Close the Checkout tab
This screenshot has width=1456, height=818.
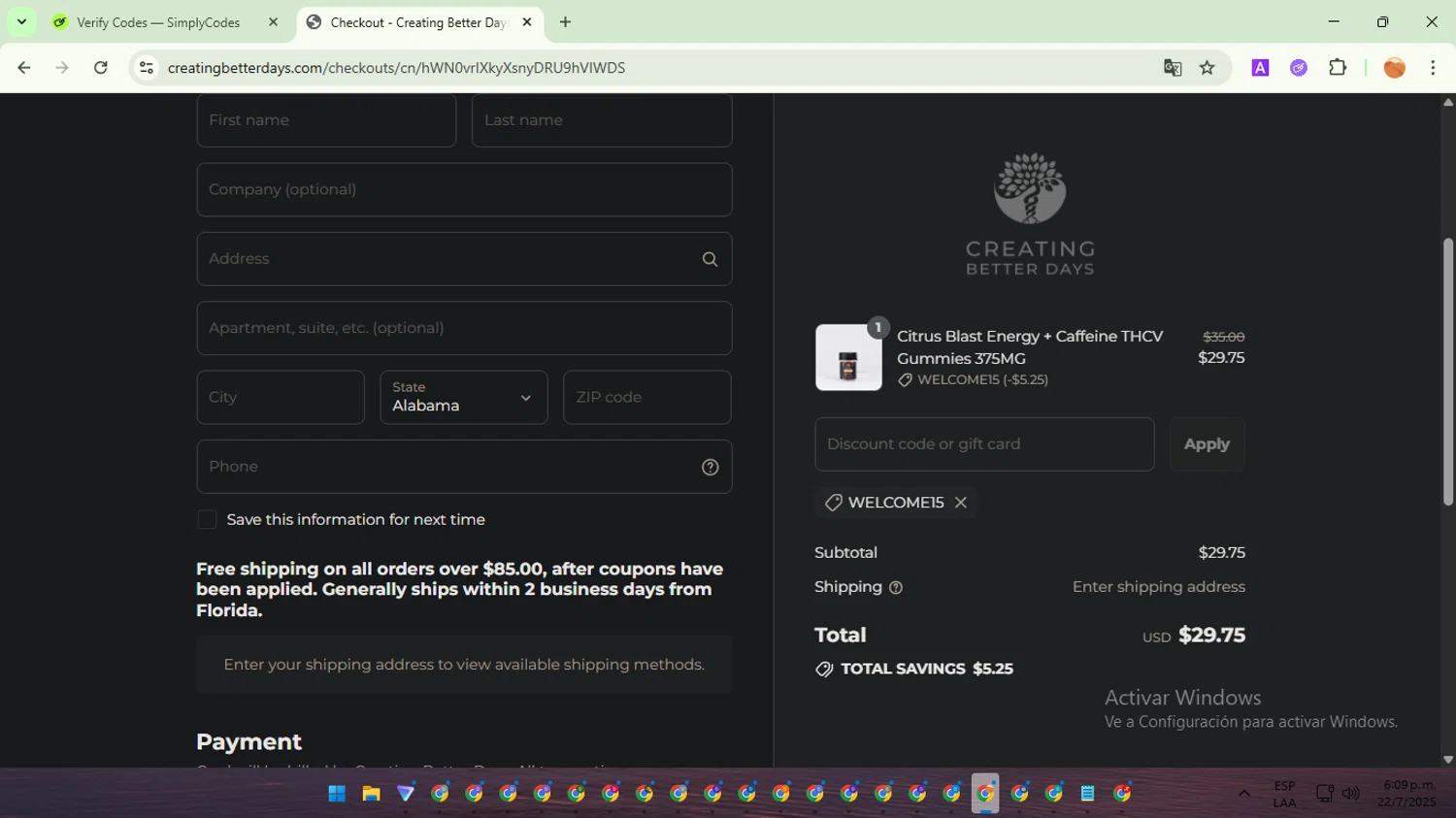pyautogui.click(x=527, y=21)
